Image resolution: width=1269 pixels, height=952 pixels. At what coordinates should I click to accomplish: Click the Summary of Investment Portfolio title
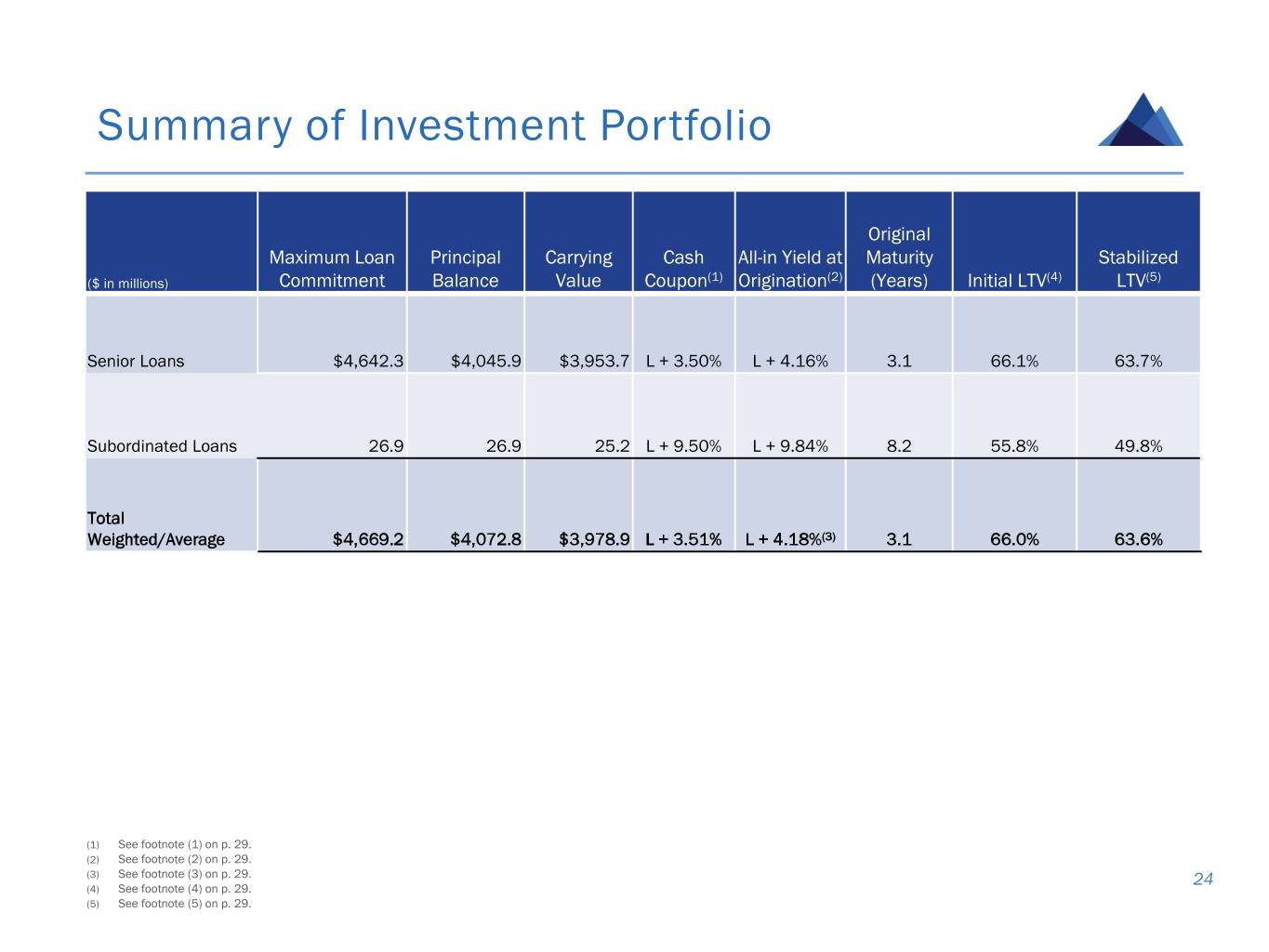click(434, 126)
